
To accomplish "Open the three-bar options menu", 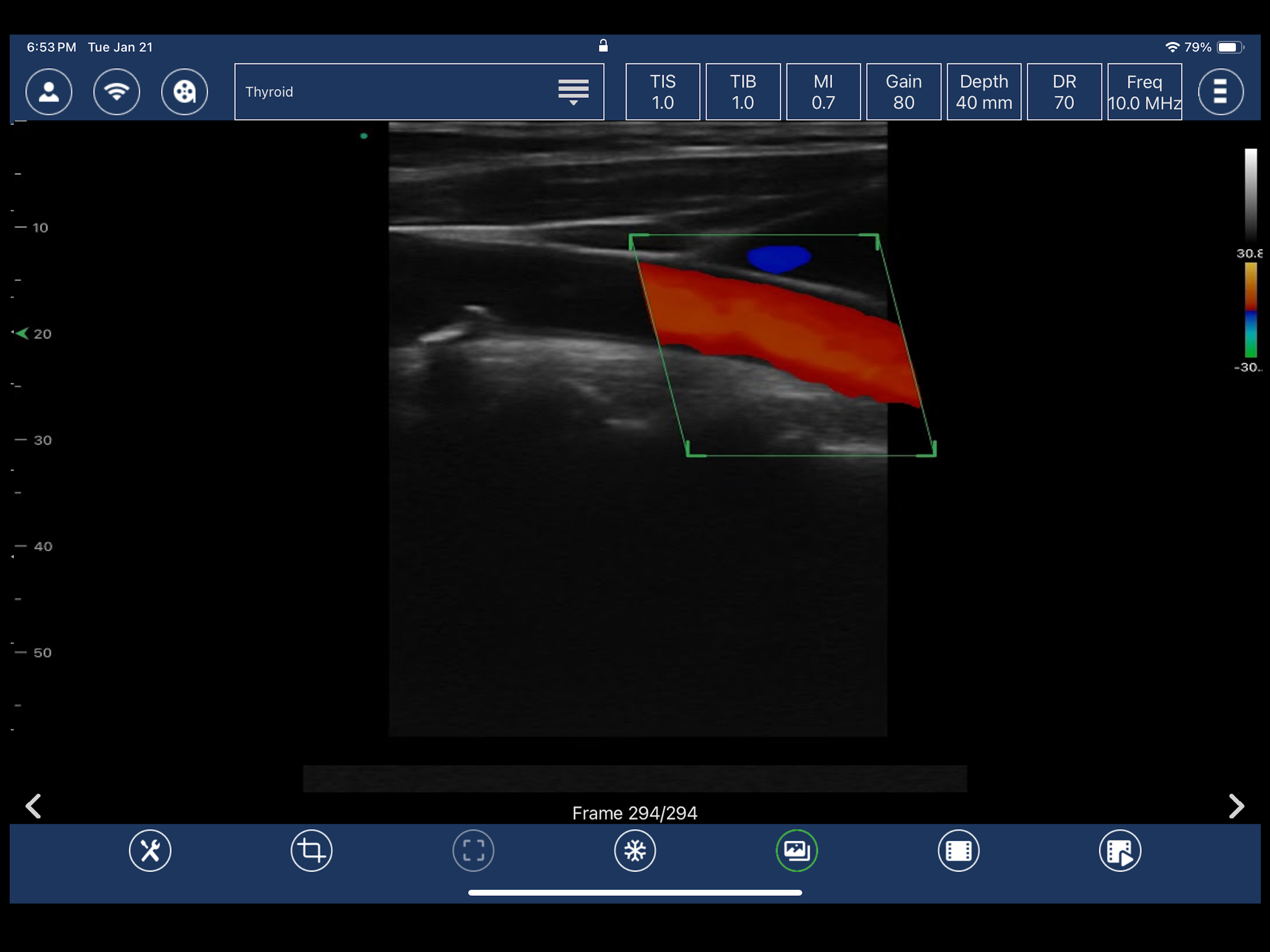I will (1221, 92).
